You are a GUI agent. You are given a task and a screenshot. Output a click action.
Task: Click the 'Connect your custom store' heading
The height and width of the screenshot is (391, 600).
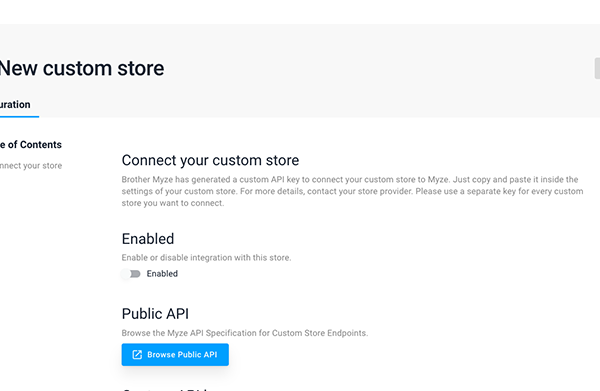pyautogui.click(x=210, y=160)
